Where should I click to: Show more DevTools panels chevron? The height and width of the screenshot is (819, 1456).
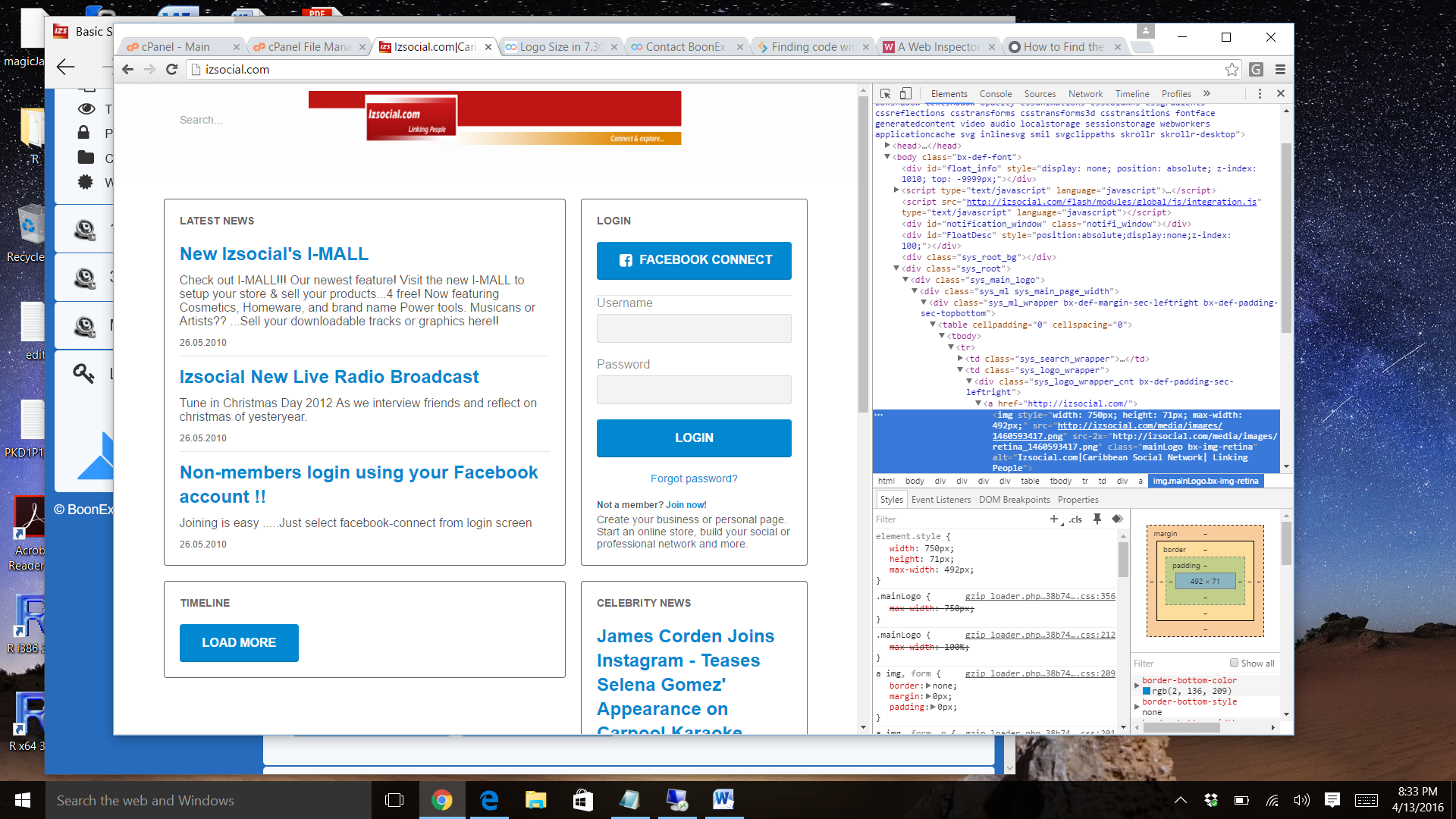point(1207,94)
